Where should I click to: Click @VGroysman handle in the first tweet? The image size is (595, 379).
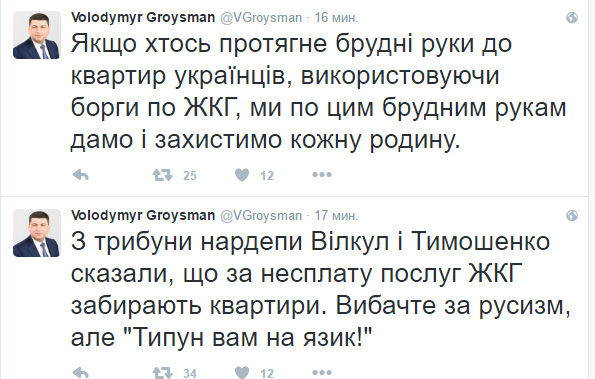pos(261,18)
